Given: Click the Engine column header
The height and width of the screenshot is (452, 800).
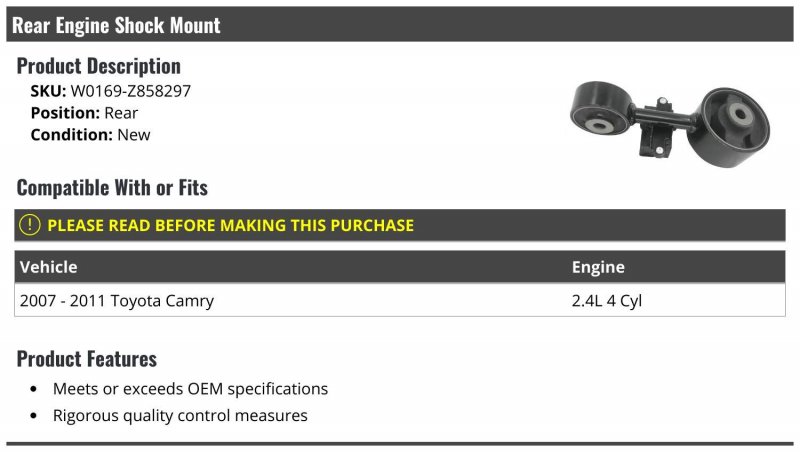Looking at the screenshot, I should pos(598,267).
